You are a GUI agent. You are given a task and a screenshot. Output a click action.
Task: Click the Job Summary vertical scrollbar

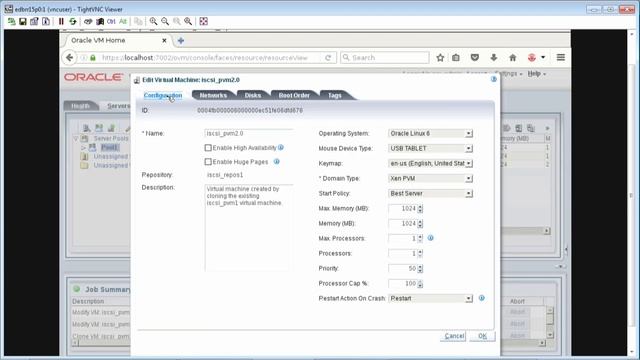point(550,322)
